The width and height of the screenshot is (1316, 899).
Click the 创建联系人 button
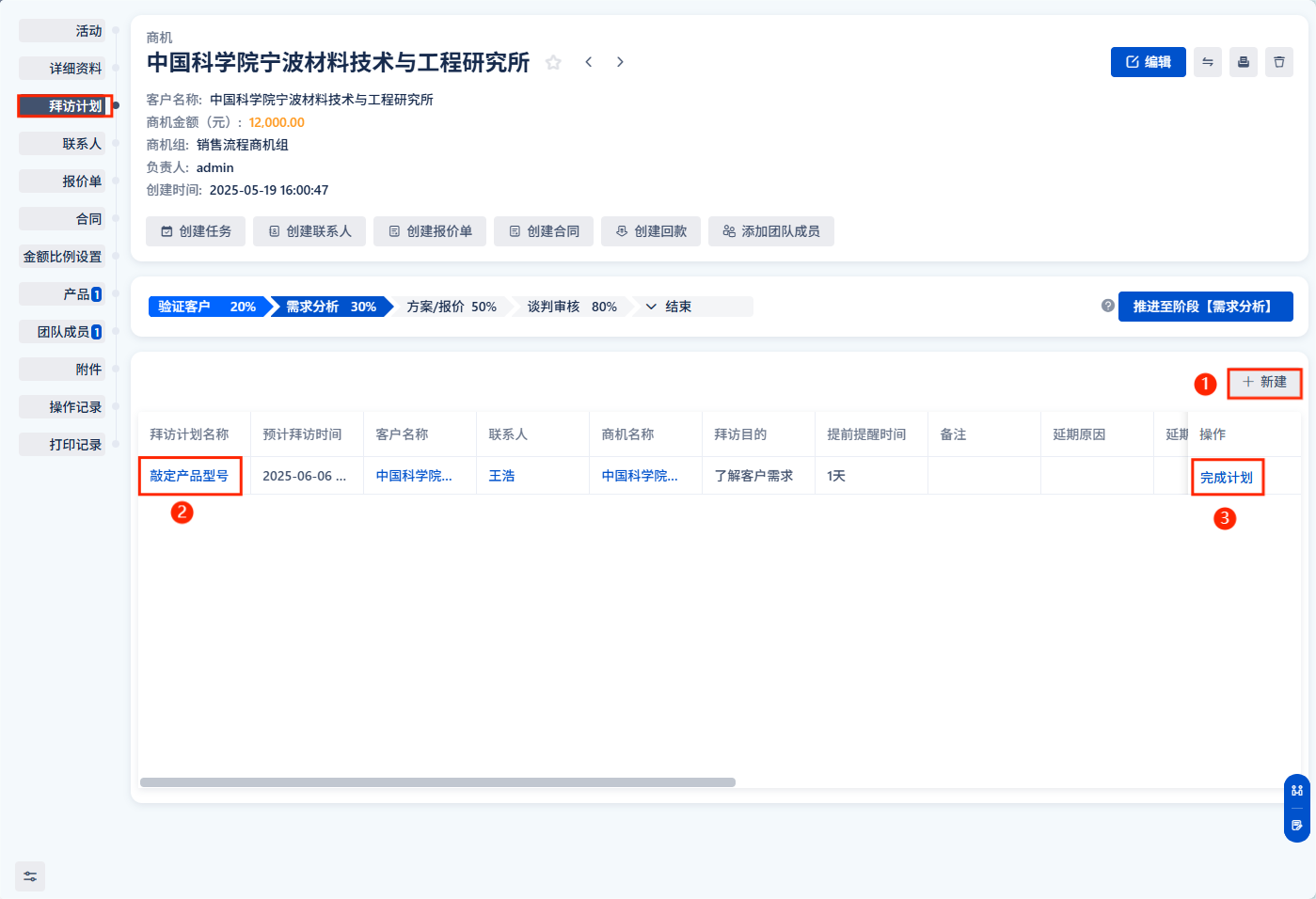click(309, 231)
